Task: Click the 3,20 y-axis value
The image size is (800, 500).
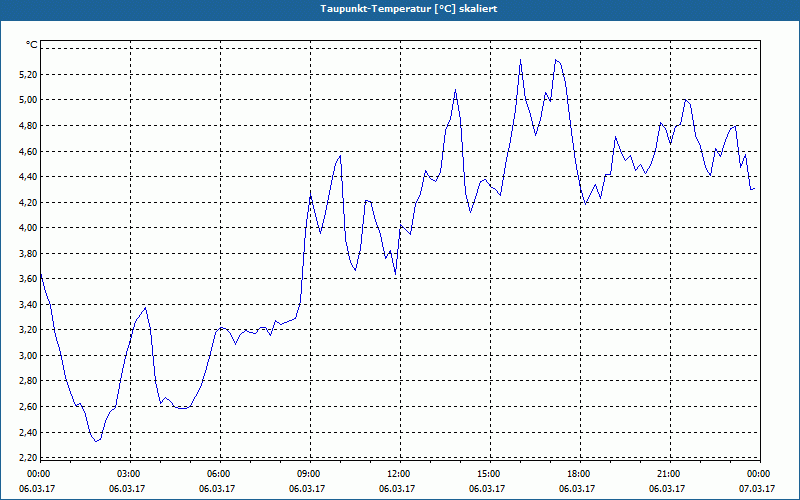Action: (x=29, y=330)
